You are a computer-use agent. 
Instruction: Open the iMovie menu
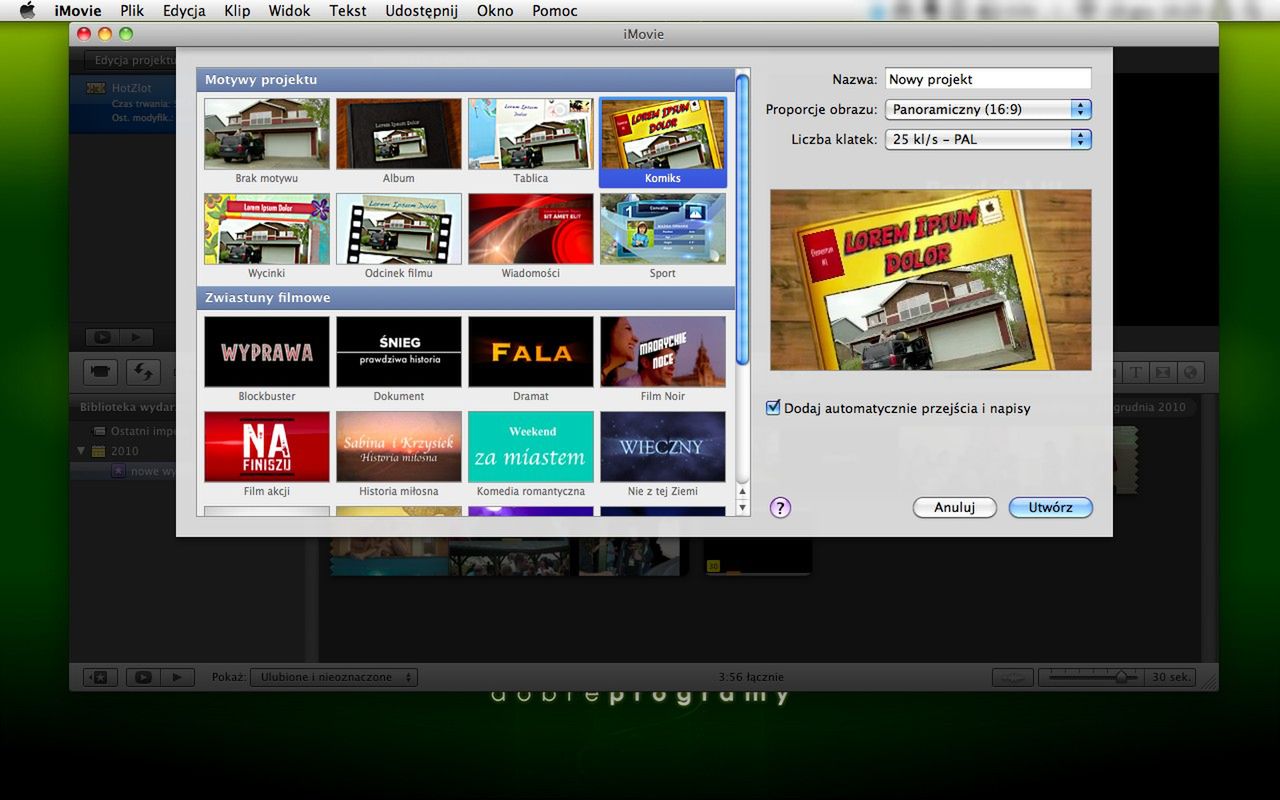coord(77,11)
